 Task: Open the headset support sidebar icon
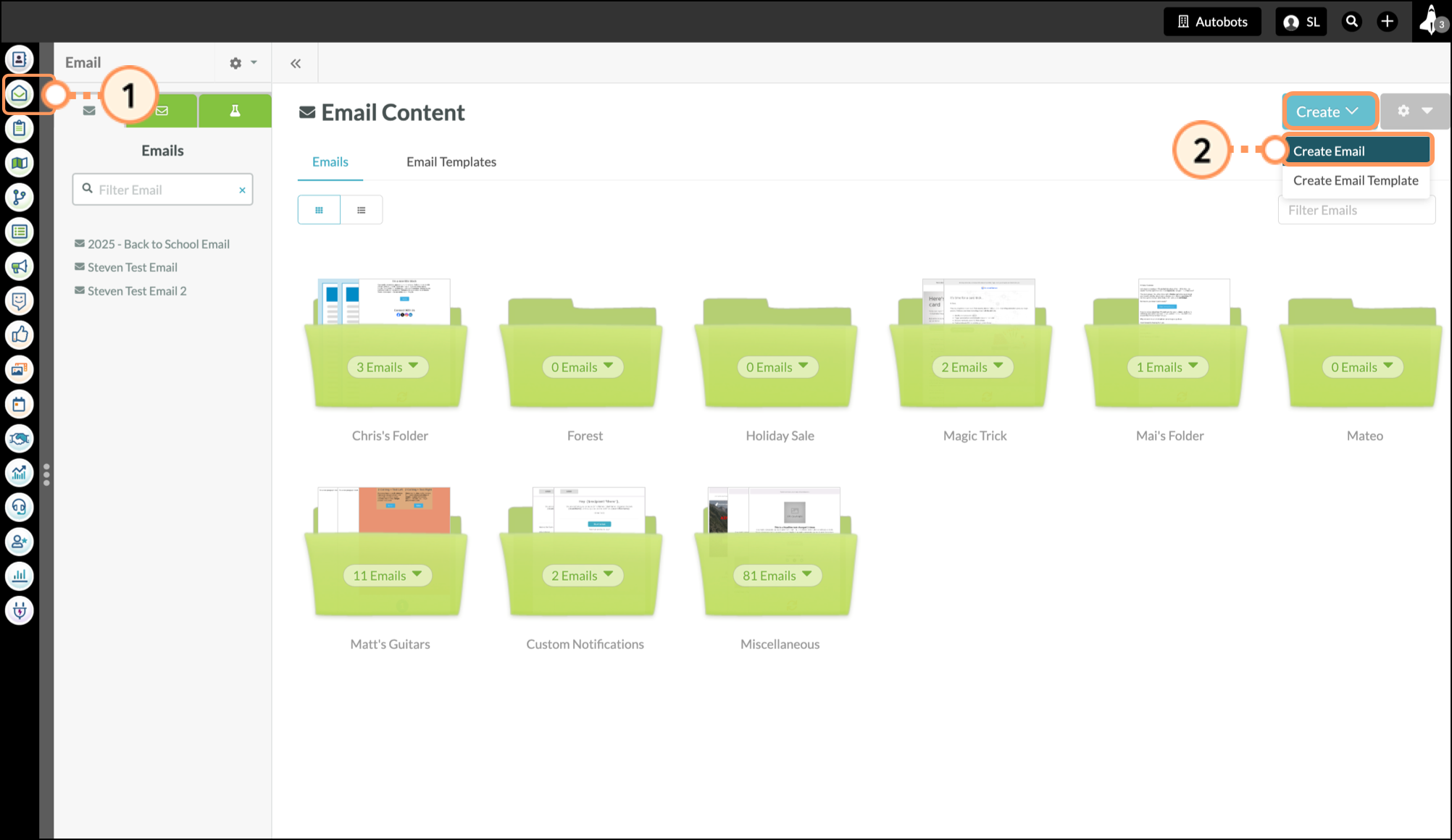pos(20,508)
